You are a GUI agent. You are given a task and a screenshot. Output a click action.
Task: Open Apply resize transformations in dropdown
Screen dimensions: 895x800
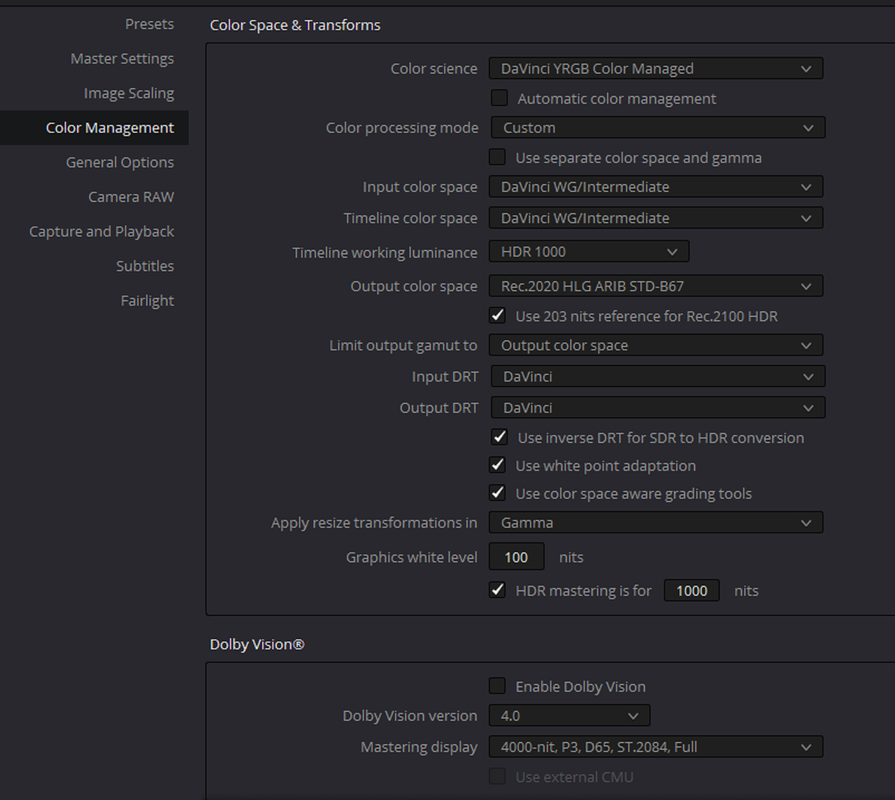click(656, 523)
